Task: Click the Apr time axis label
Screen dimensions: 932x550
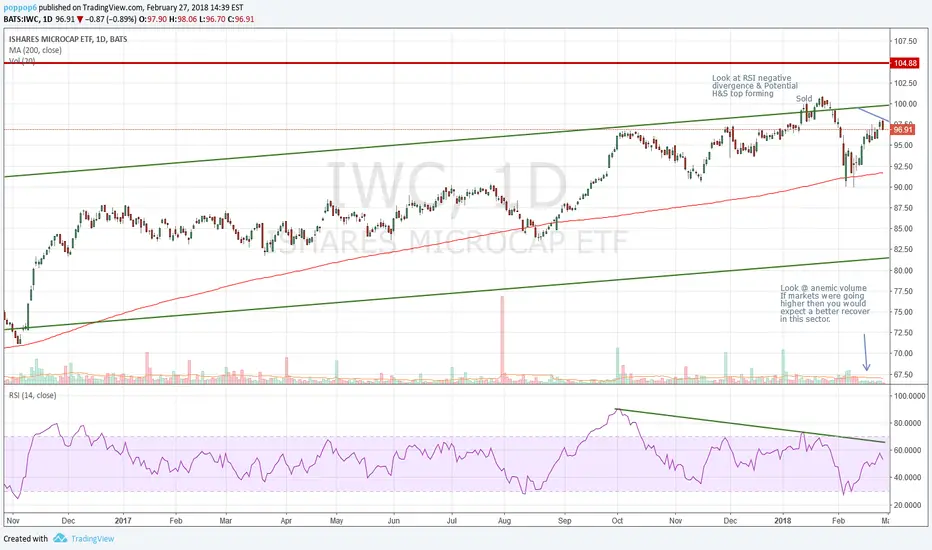Action: [x=286, y=520]
